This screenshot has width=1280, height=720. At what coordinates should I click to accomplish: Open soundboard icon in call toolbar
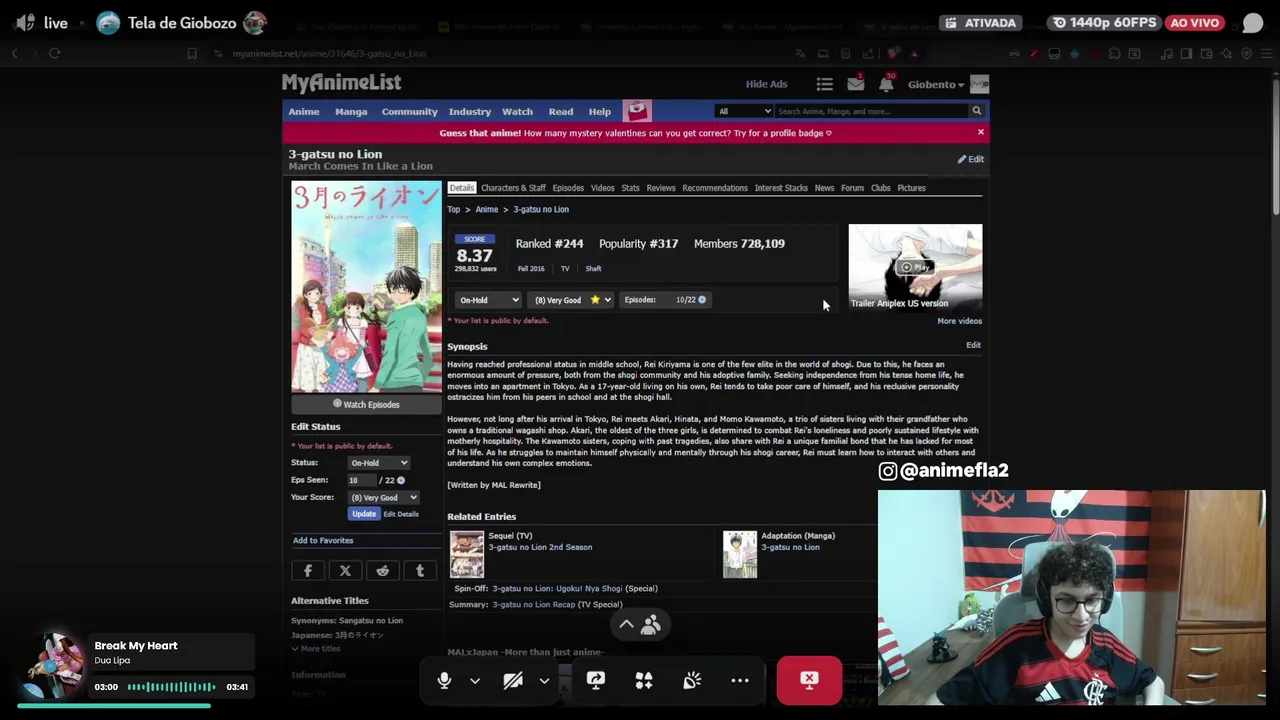pos(692,680)
